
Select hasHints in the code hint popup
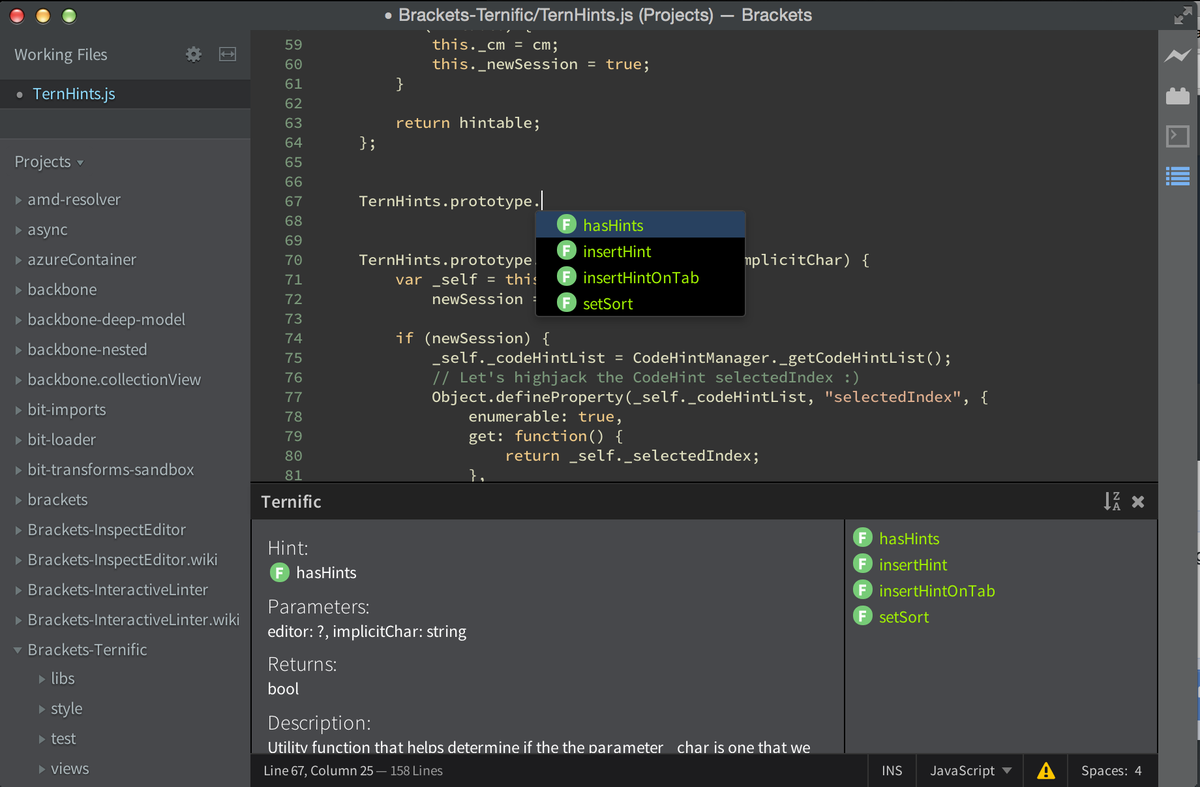click(x=640, y=225)
